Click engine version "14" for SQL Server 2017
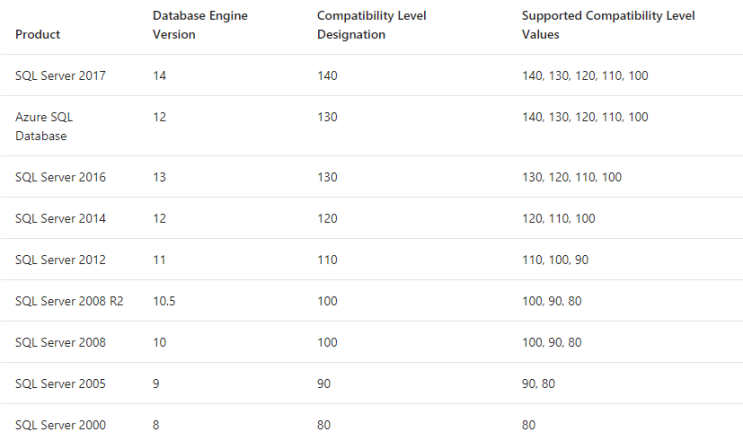Screen dimensions: 743x441 (x=159, y=75)
